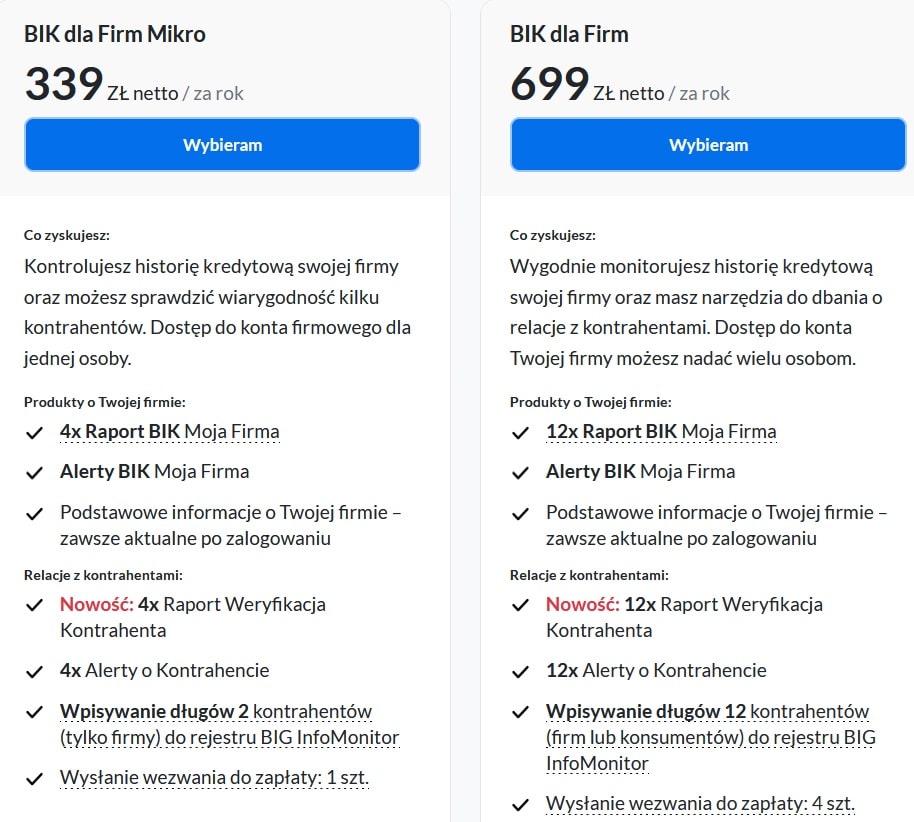Open 4x Alerty o Kontrahencie link

tap(164, 671)
